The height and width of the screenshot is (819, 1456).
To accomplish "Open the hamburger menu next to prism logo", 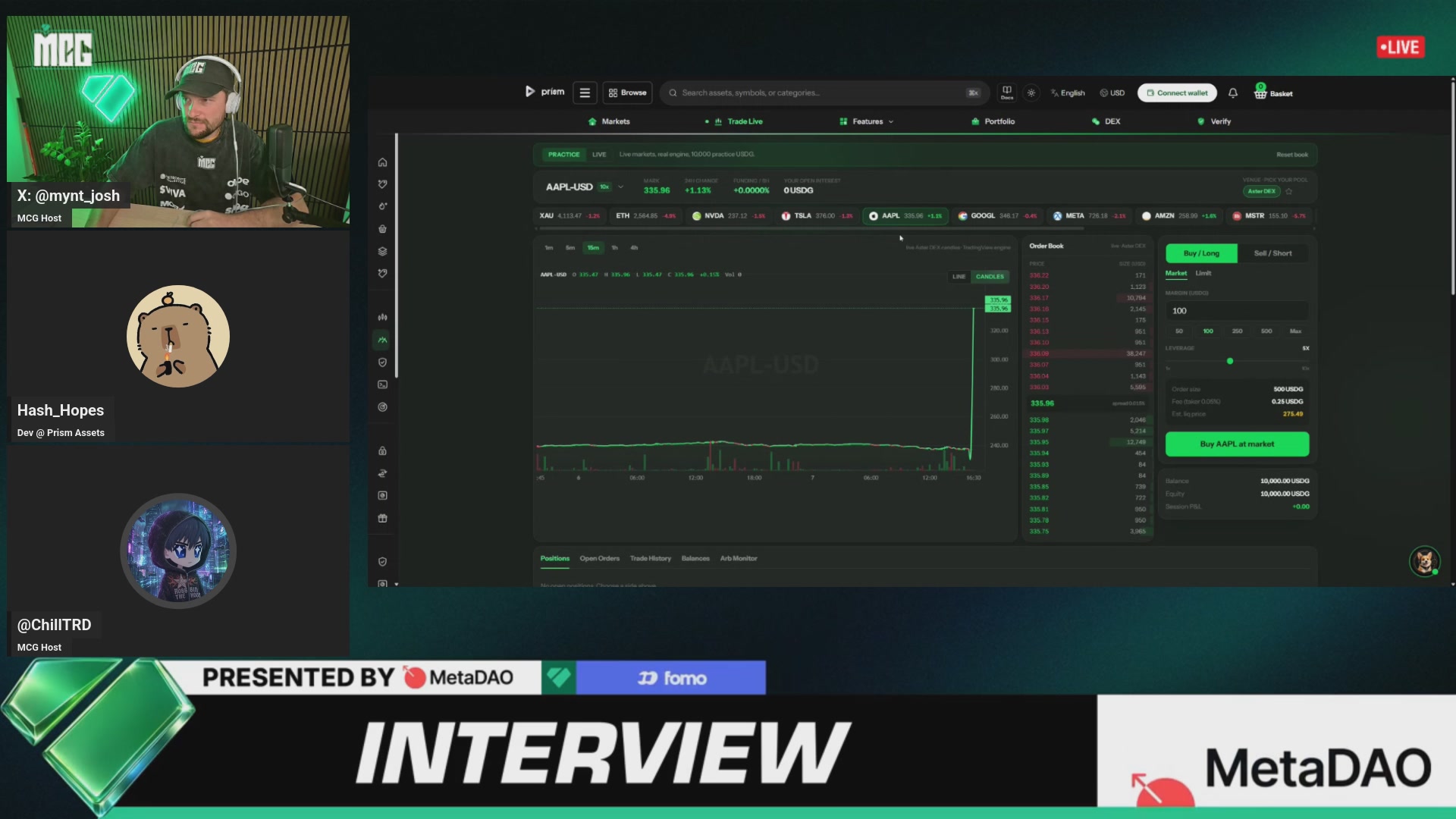I will (585, 93).
